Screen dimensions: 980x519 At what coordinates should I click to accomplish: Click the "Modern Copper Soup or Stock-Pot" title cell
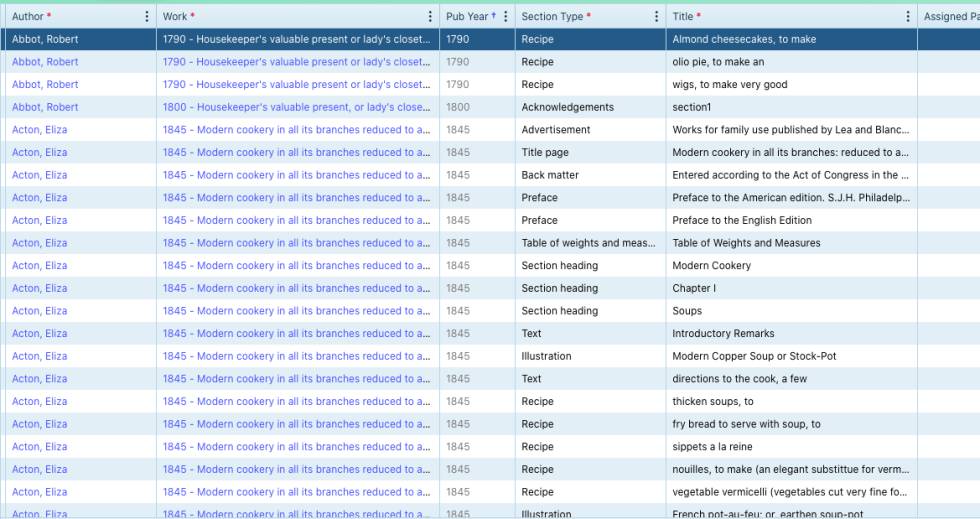(x=754, y=356)
